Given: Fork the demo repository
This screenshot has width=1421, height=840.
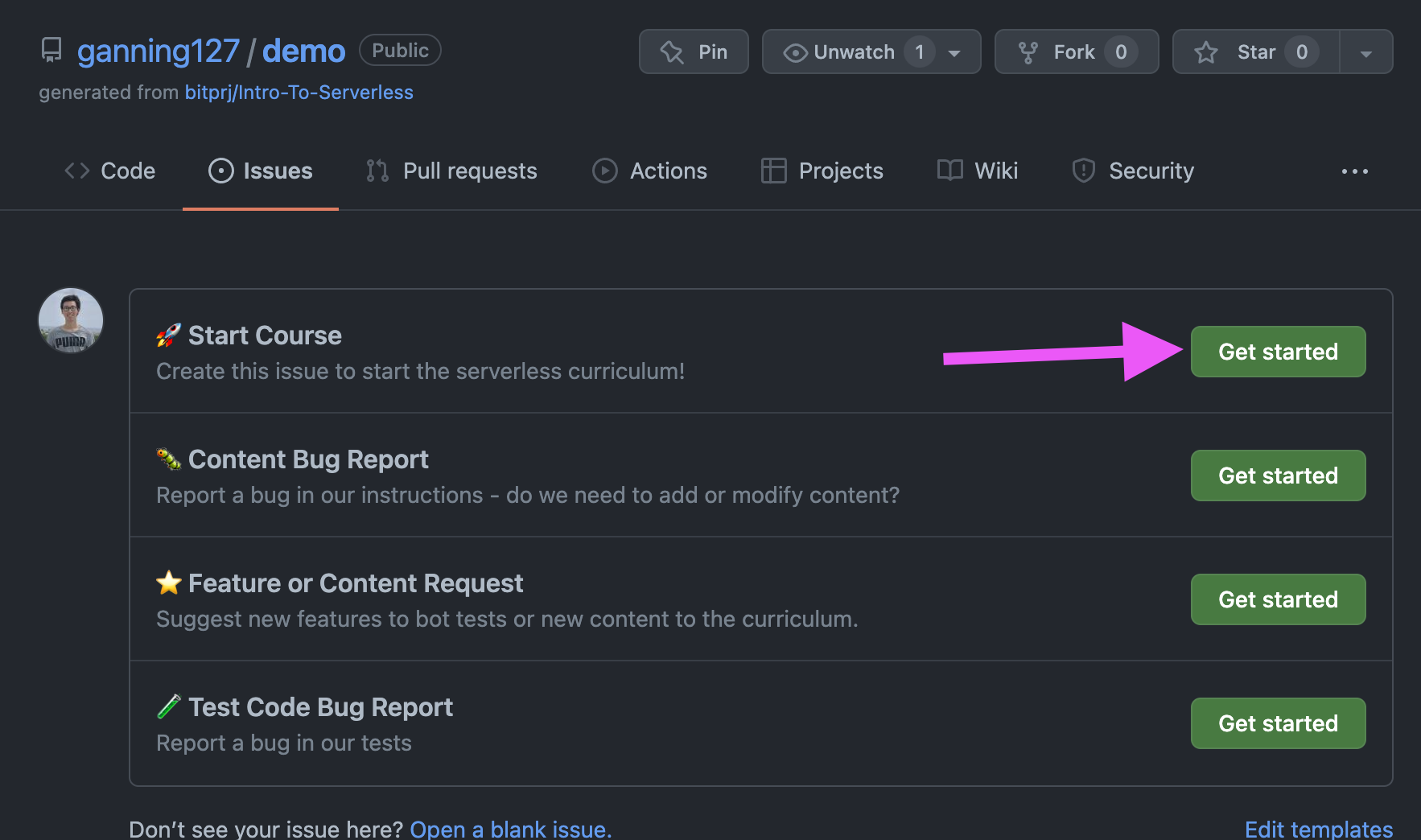Looking at the screenshot, I should [x=1076, y=52].
